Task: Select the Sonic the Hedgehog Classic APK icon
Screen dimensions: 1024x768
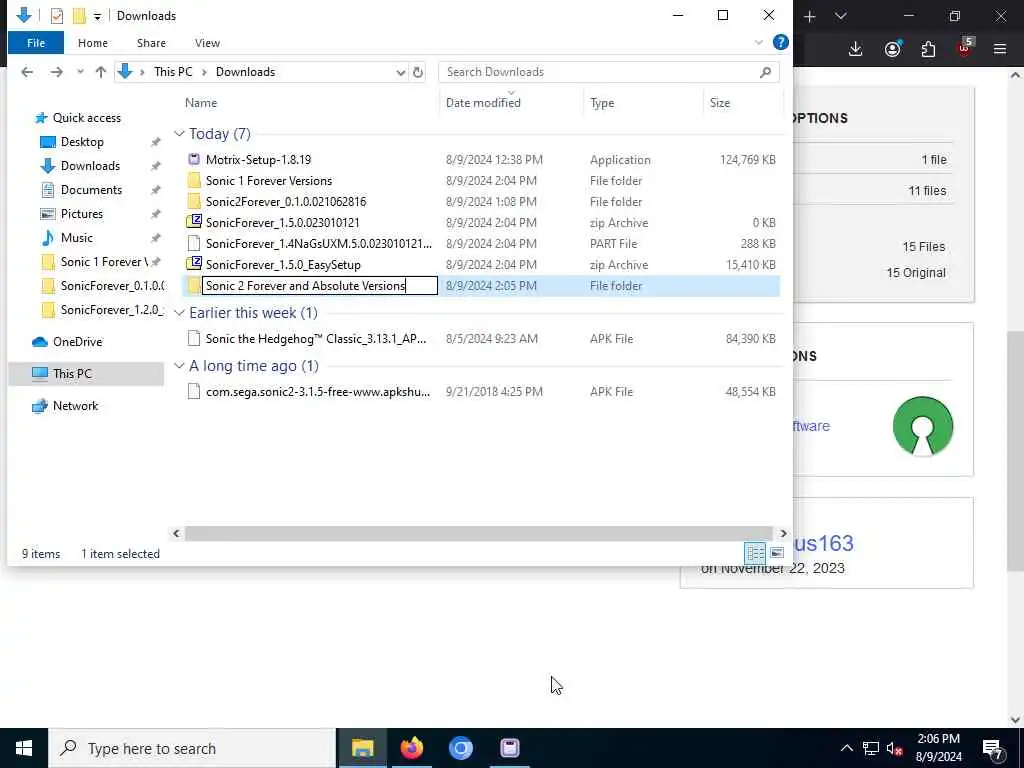Action: pyautogui.click(x=194, y=338)
